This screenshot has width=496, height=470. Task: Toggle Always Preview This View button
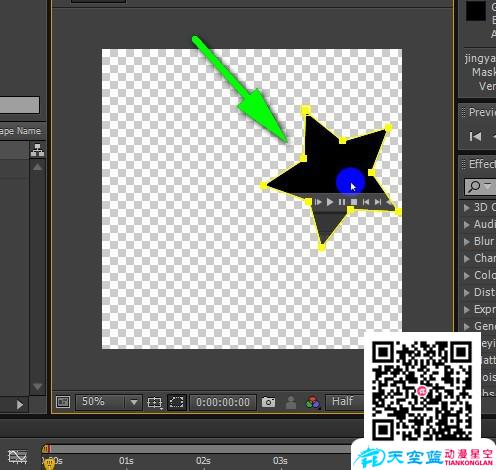click(x=63, y=402)
